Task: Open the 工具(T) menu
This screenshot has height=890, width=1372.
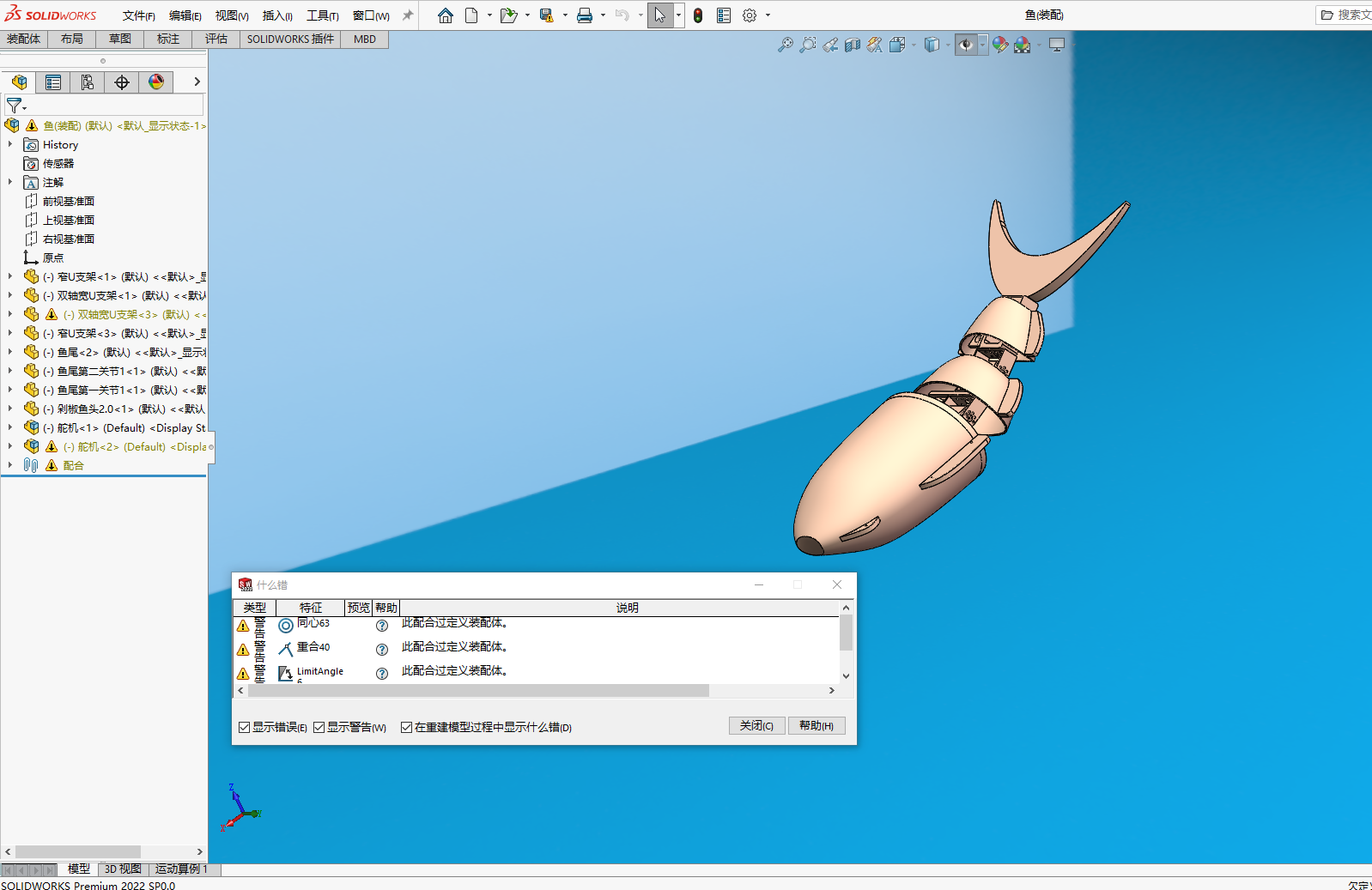Action: (x=323, y=15)
